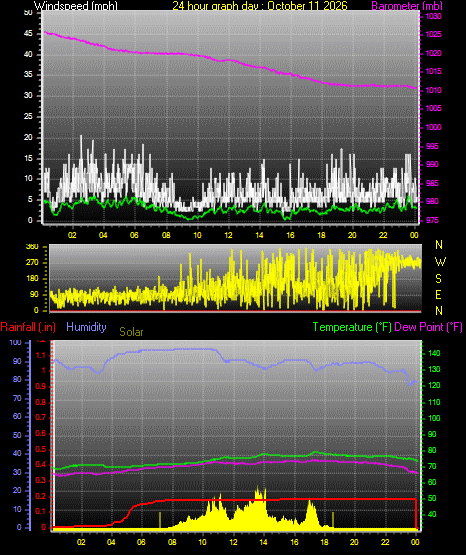Click the 1.1 value on rainfall axis

(41, 355)
